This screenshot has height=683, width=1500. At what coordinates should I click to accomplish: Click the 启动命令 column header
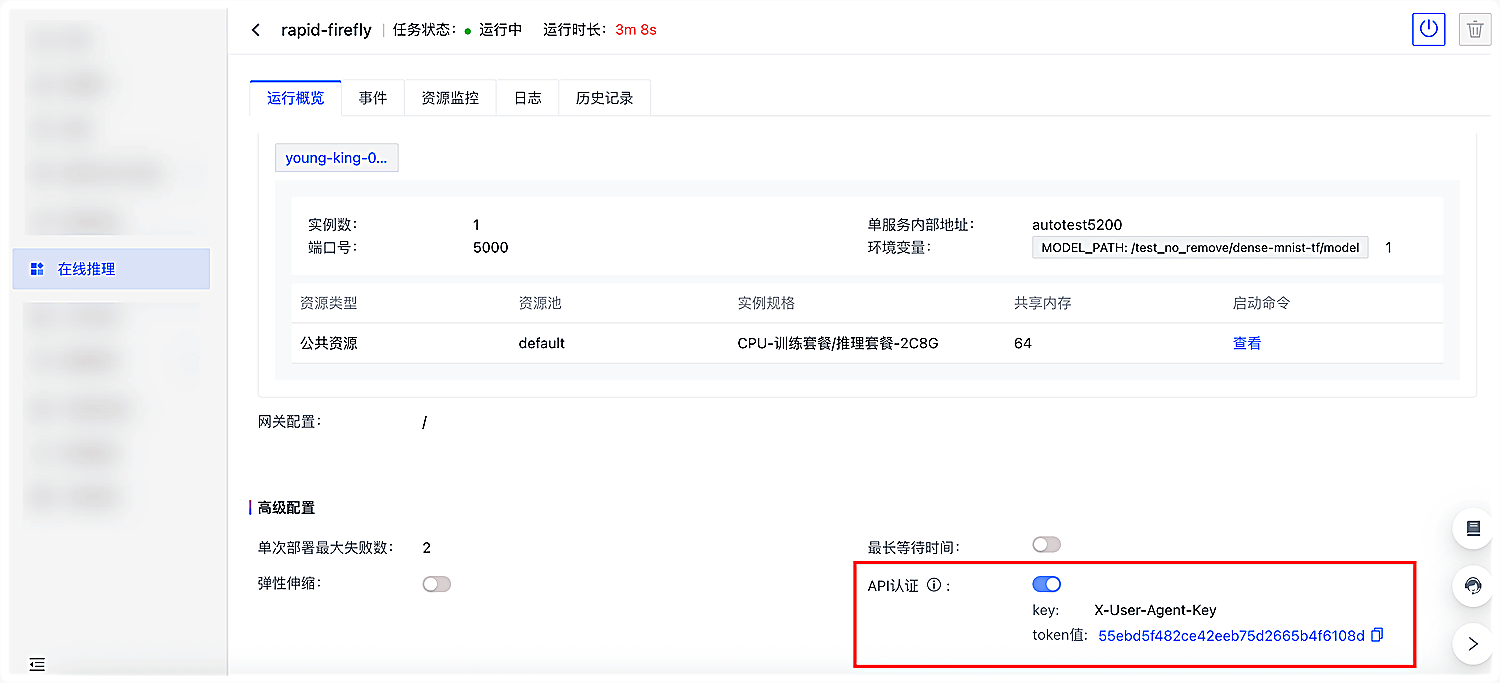(x=1262, y=303)
